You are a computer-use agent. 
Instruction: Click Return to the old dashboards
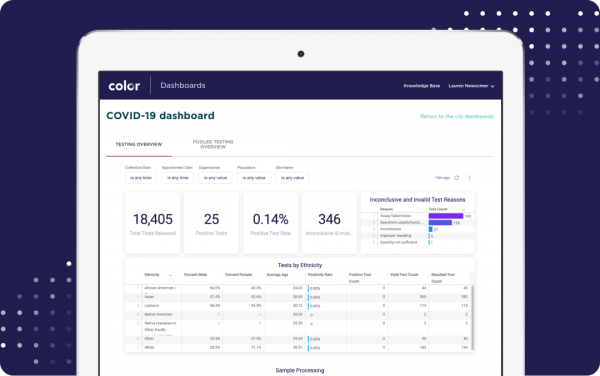(x=457, y=116)
